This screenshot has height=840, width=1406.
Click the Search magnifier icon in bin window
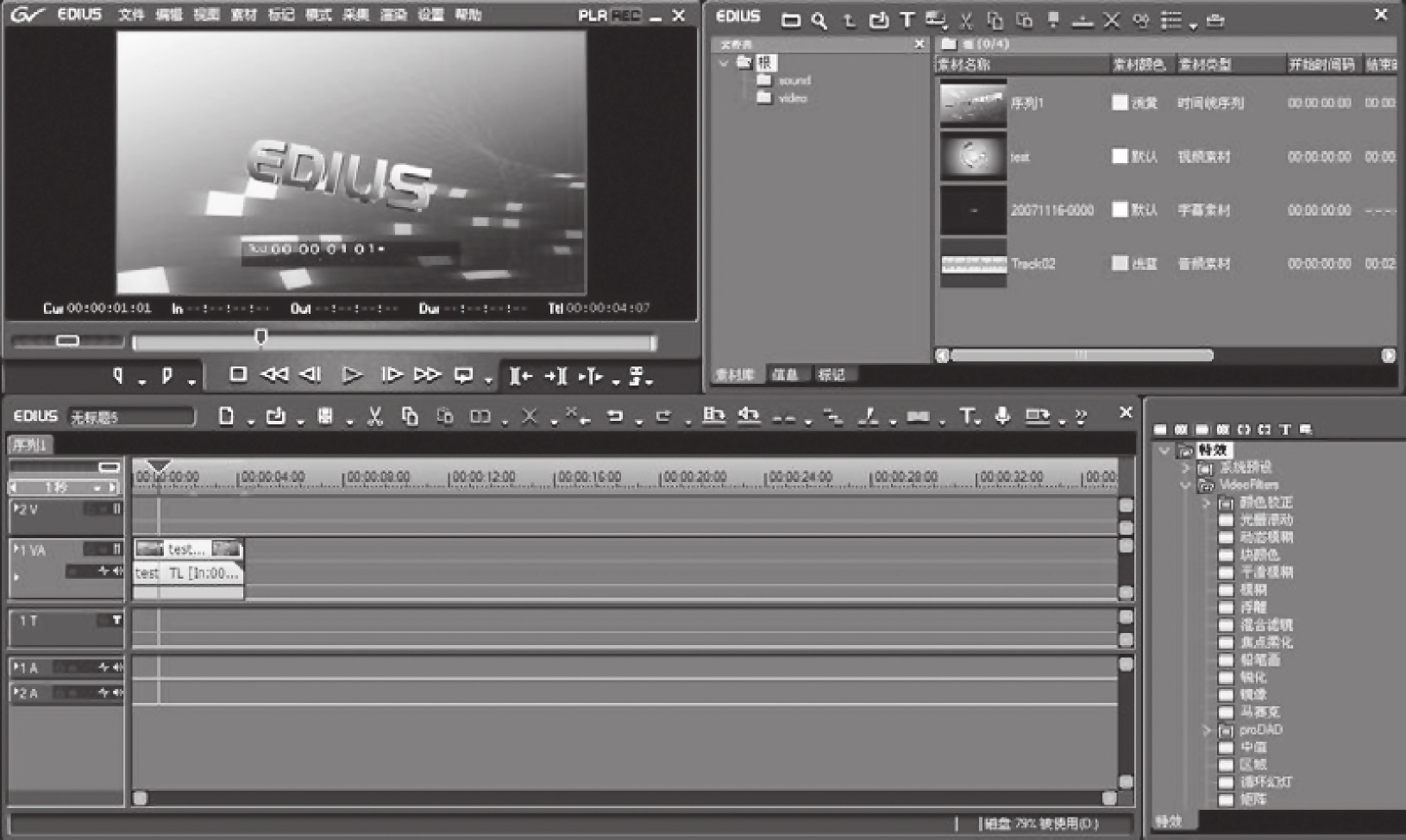coord(819,21)
